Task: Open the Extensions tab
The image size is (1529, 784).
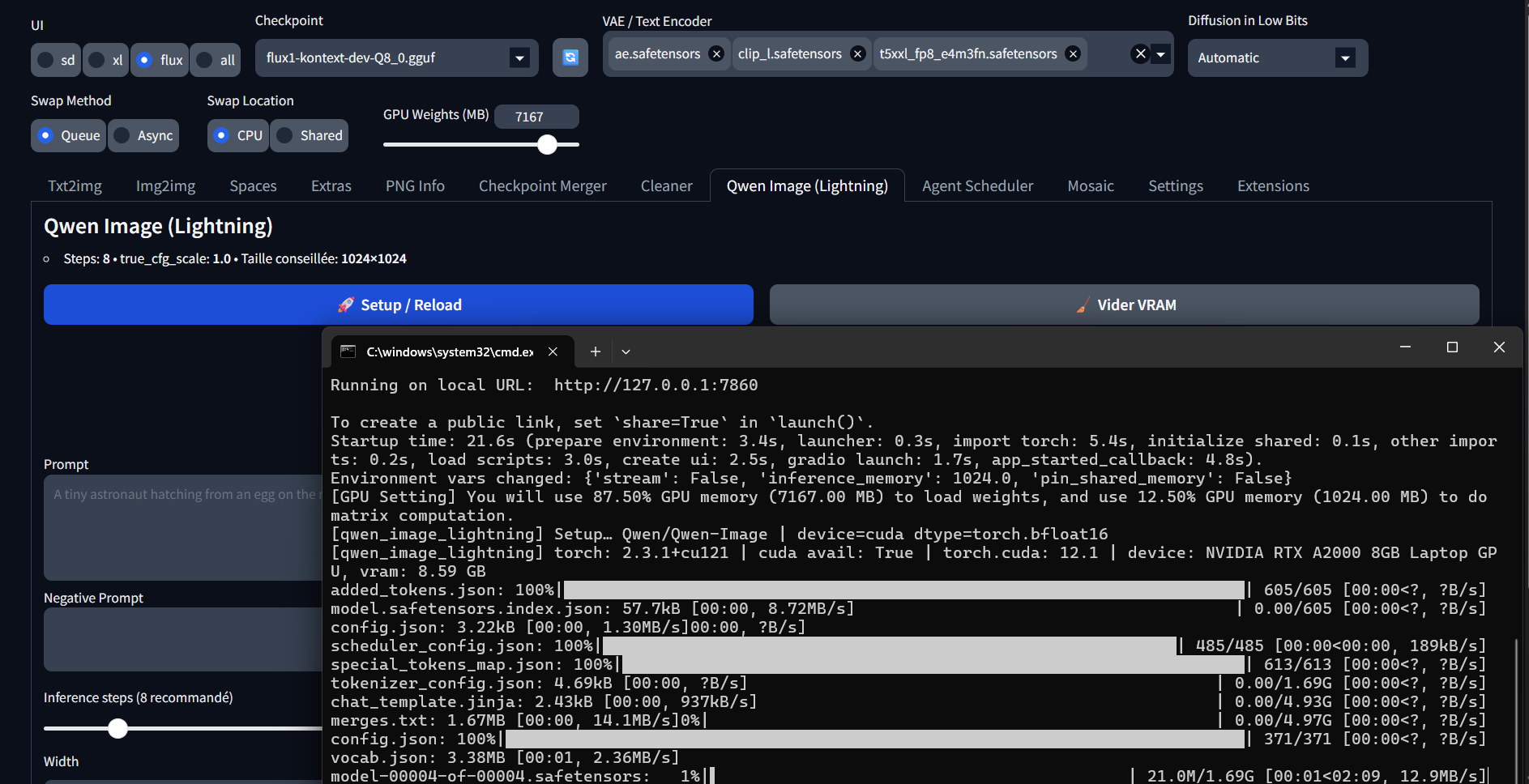Action: point(1273,185)
